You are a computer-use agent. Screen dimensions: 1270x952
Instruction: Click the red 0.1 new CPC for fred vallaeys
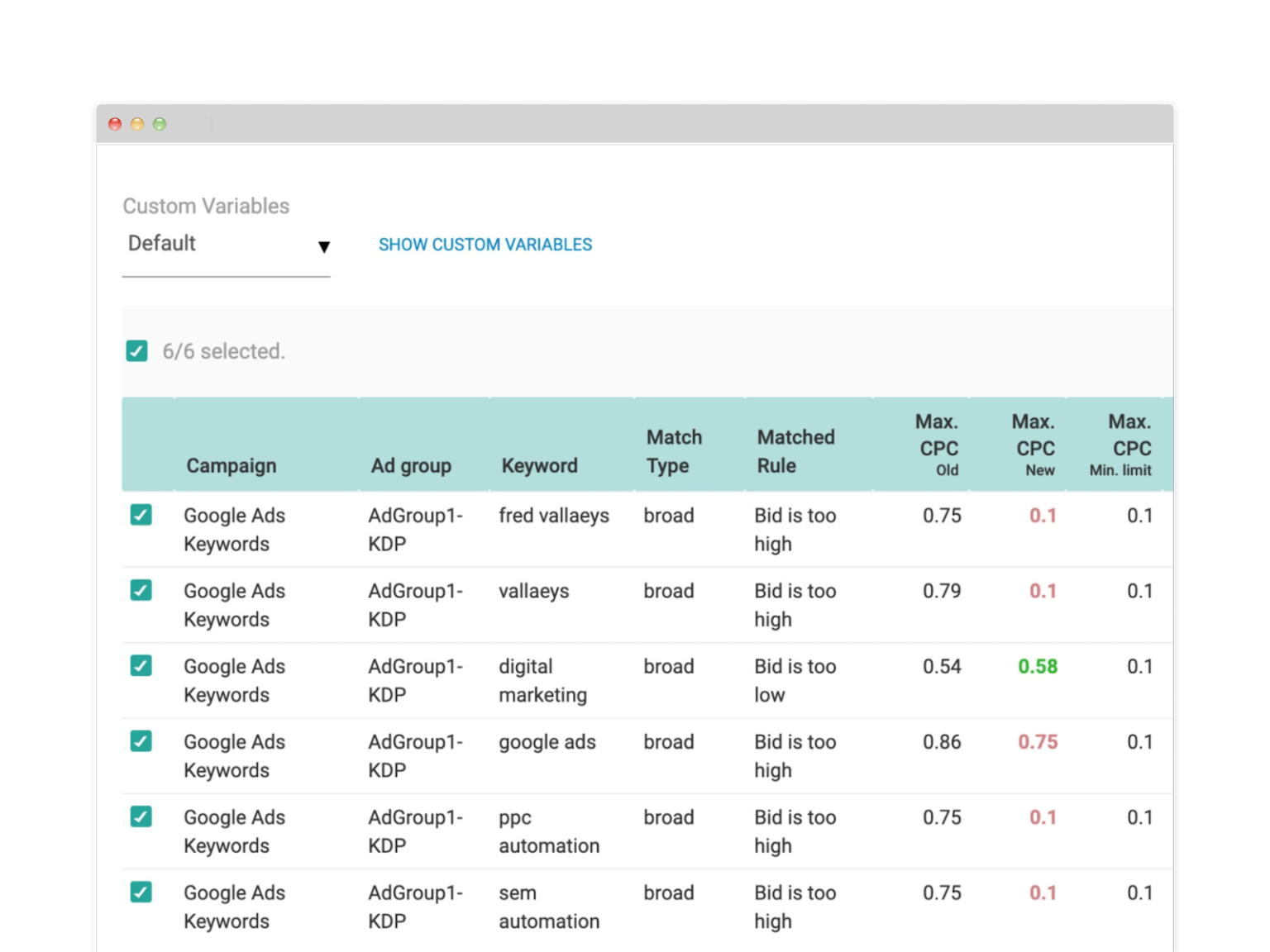[1043, 515]
